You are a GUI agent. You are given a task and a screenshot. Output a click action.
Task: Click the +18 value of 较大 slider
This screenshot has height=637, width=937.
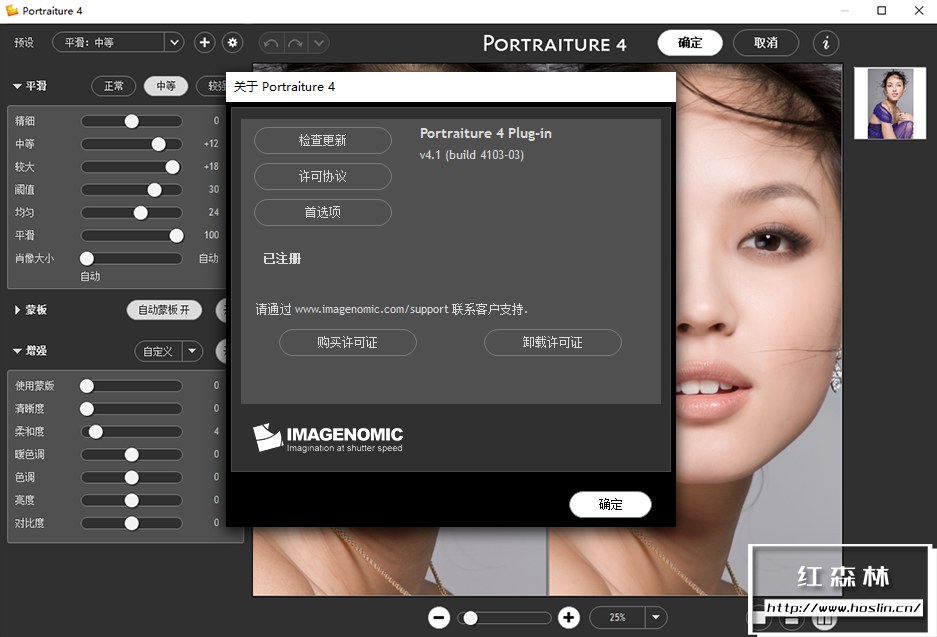[x=211, y=167]
